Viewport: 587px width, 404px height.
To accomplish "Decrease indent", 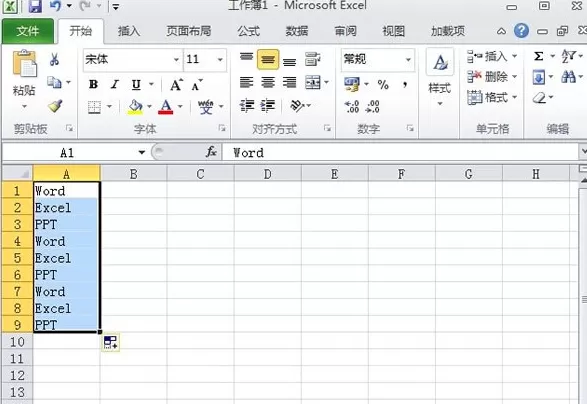I will click(247, 106).
